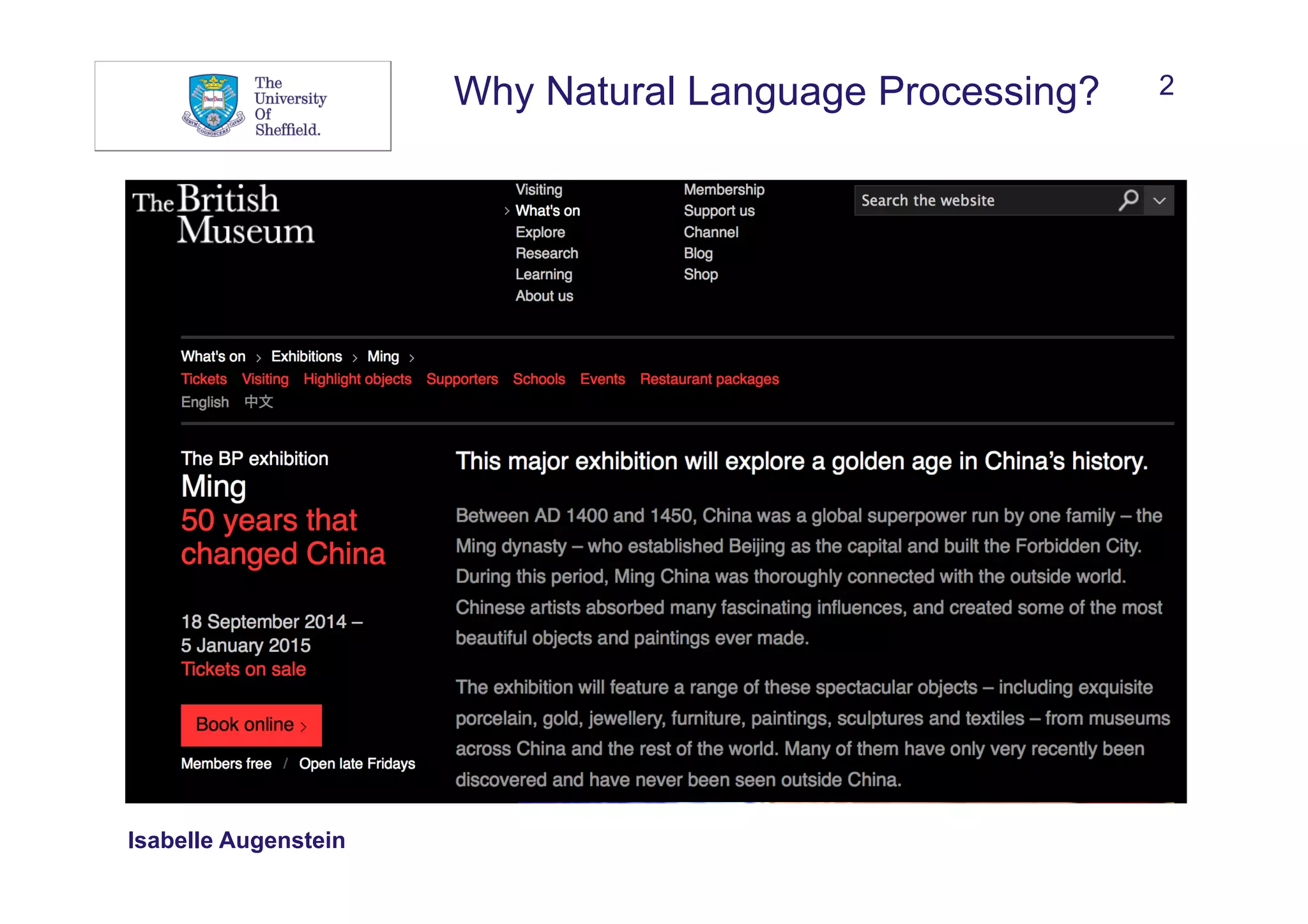1308x924 pixels.
Task: Click the Exhibitions breadcrumb
Action: 307,356
